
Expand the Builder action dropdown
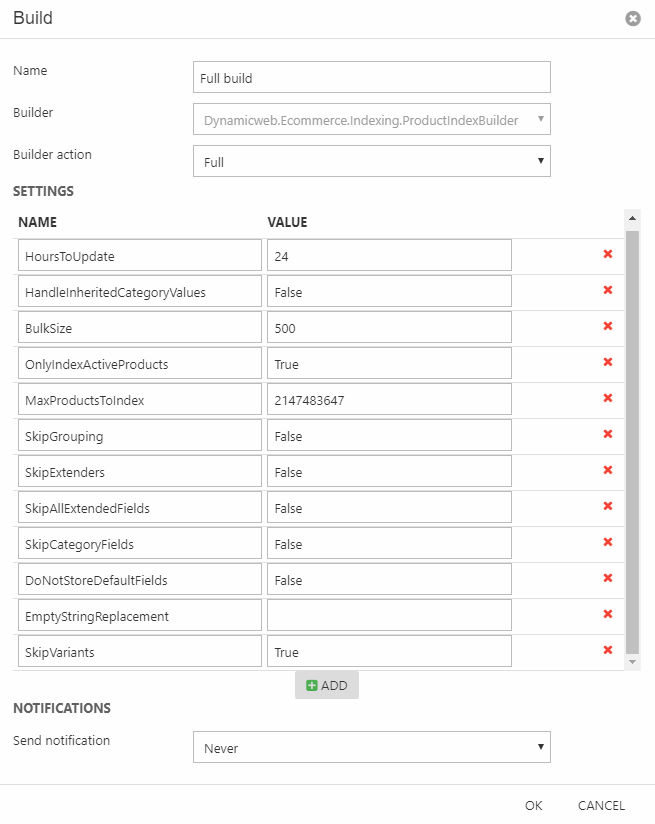tap(371, 162)
